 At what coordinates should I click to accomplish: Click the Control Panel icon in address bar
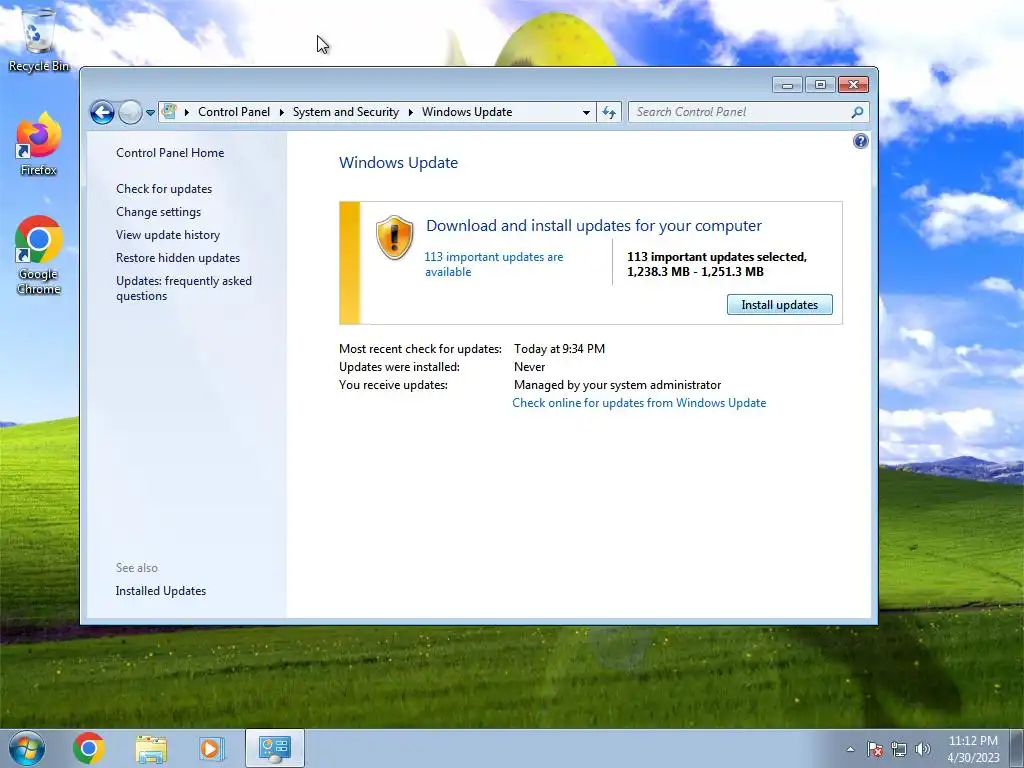(x=169, y=112)
